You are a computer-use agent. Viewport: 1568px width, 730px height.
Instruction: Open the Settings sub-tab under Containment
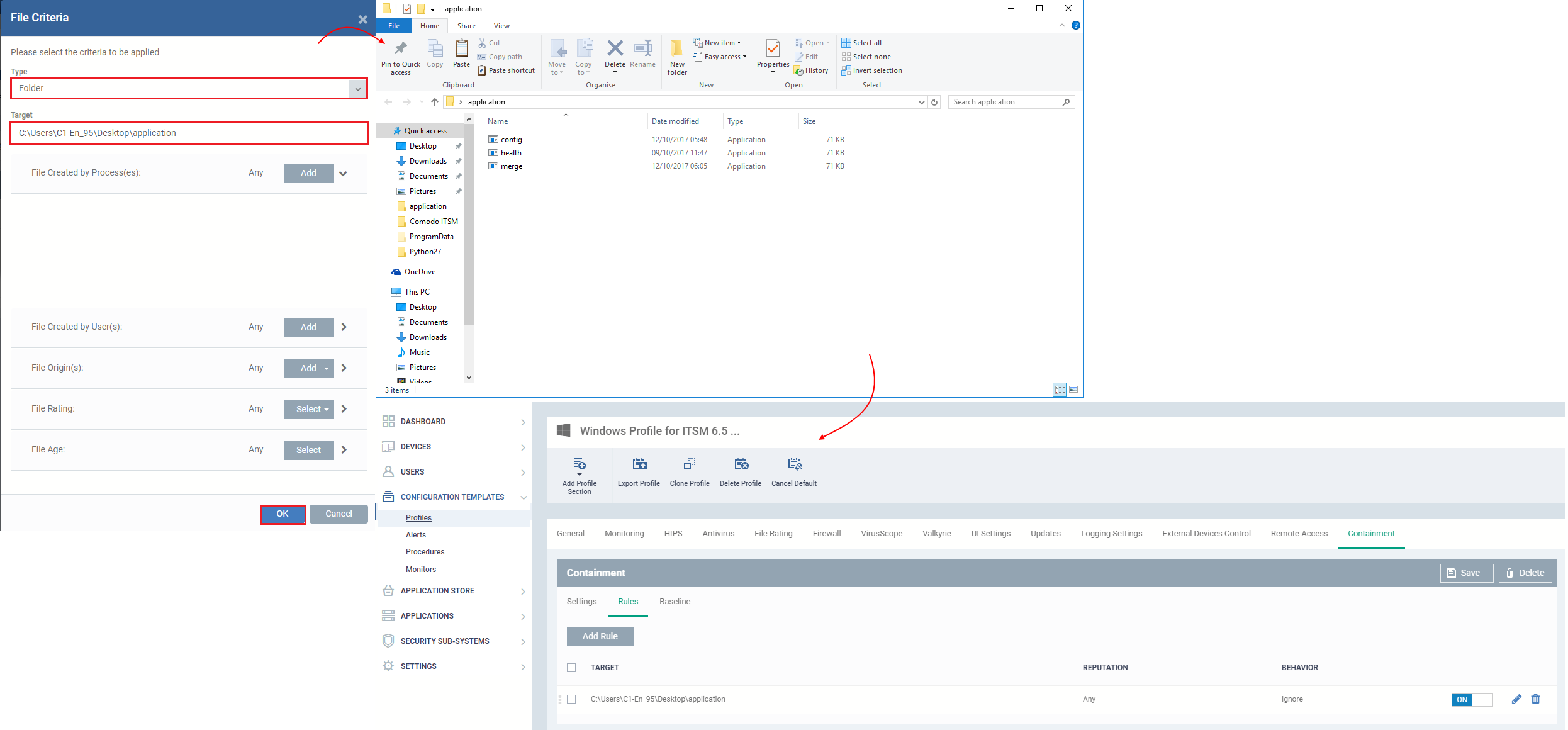(581, 602)
